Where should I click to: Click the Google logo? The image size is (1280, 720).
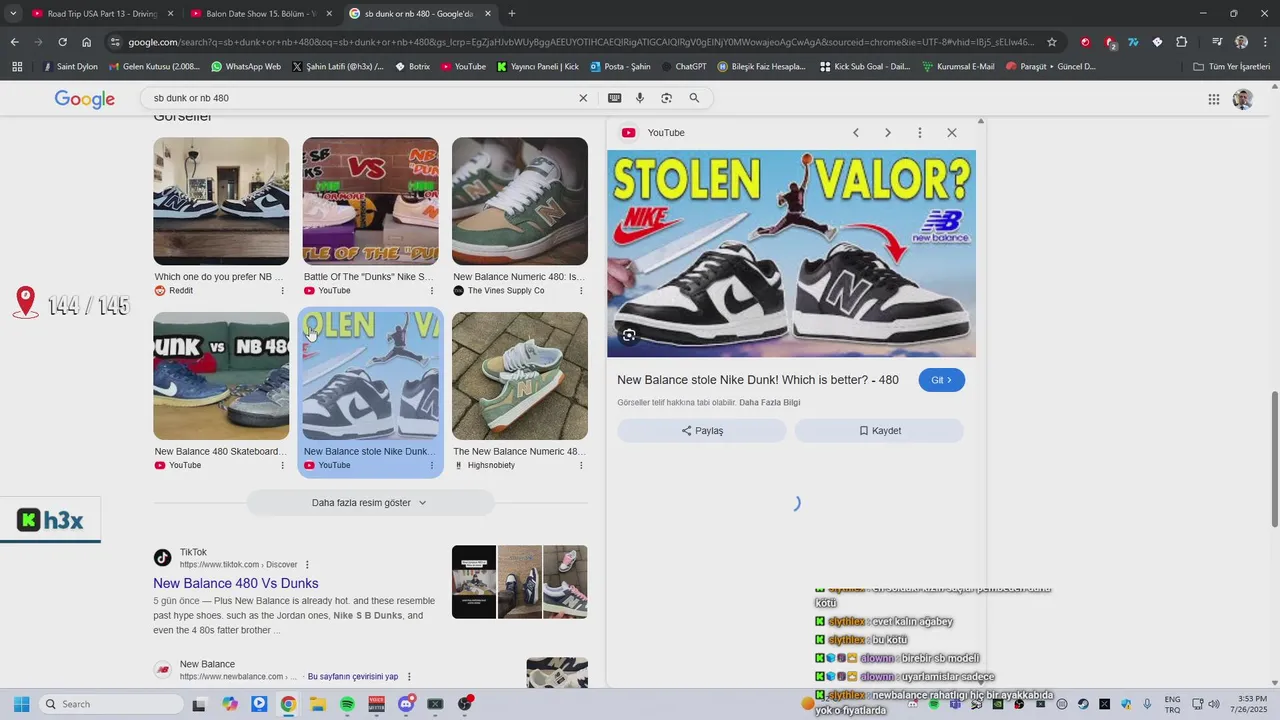pos(85,99)
